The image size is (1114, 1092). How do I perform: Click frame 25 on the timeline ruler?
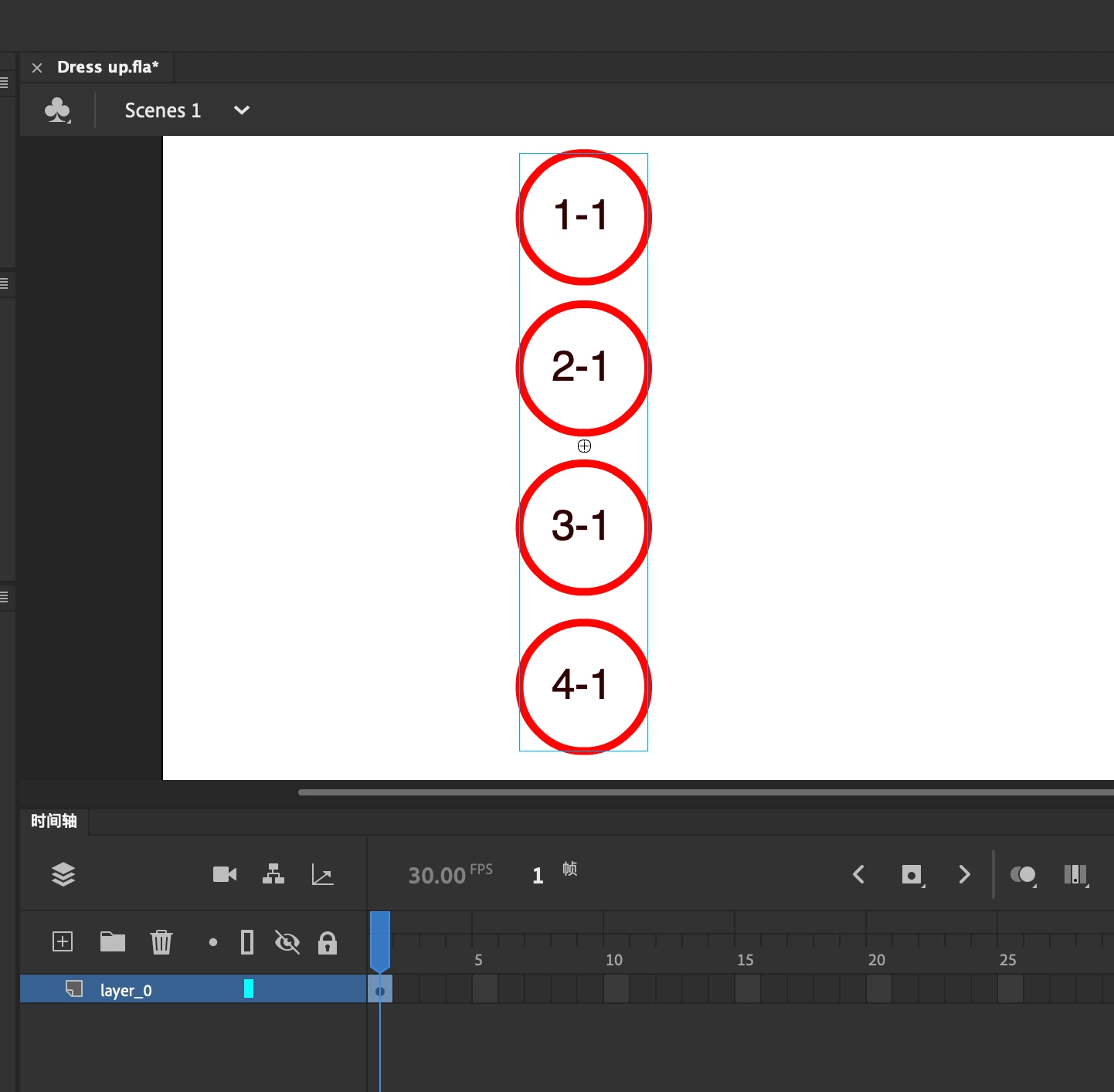tap(1008, 960)
